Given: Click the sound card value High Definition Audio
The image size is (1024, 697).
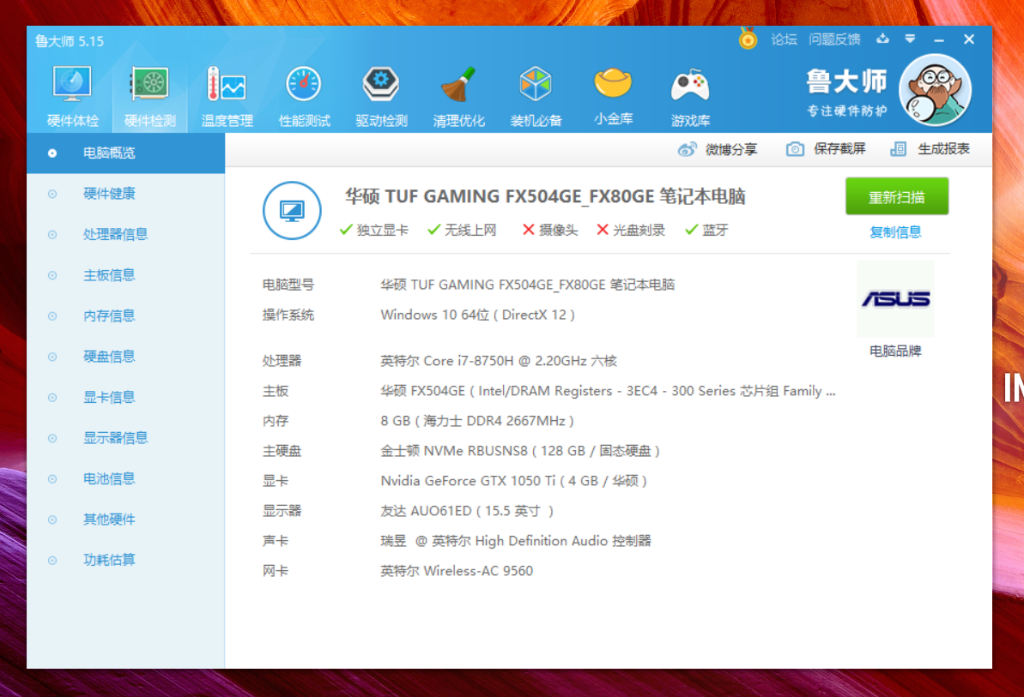Looking at the screenshot, I should point(516,541).
